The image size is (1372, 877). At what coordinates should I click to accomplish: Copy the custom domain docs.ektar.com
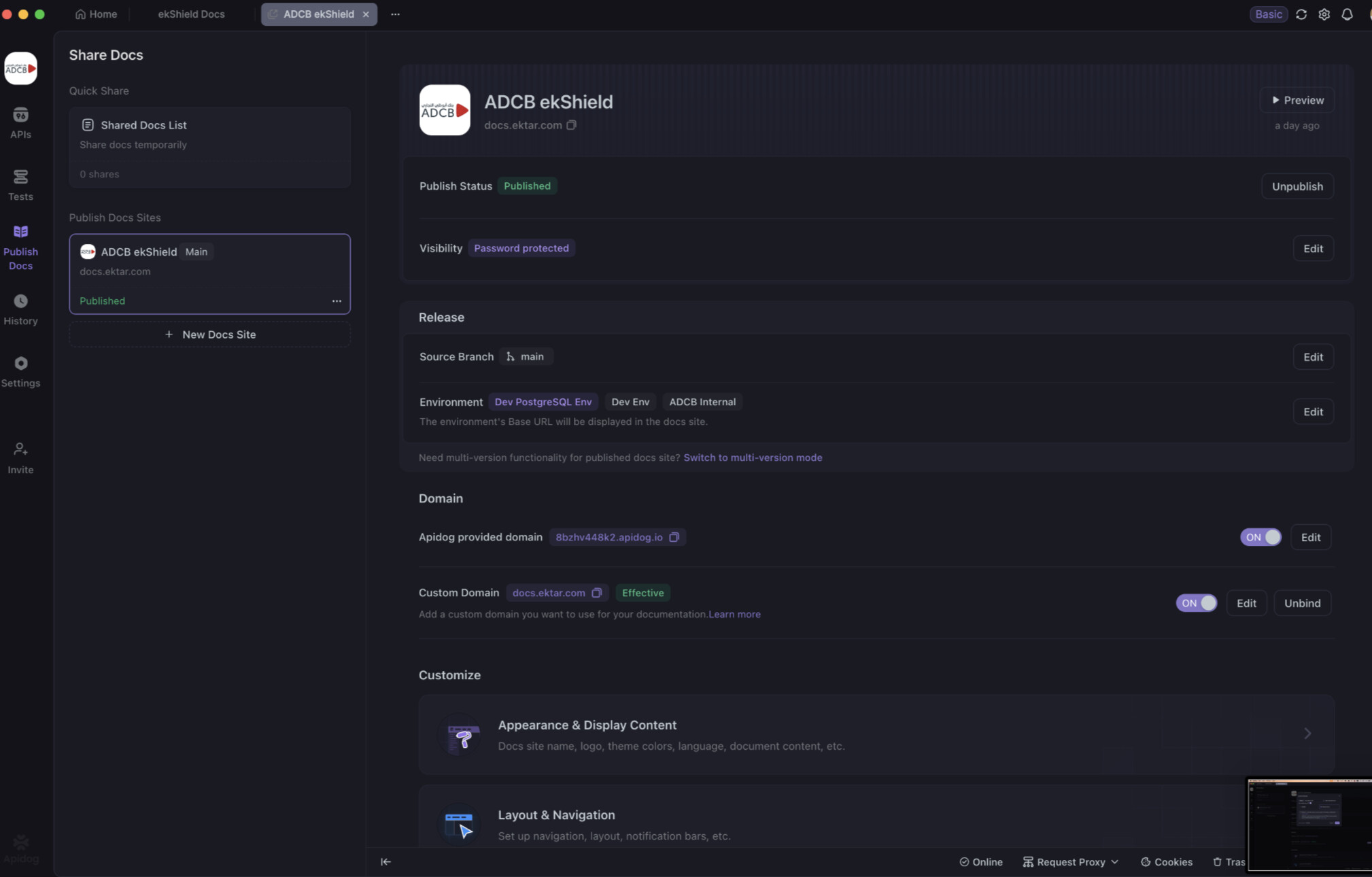click(x=596, y=593)
